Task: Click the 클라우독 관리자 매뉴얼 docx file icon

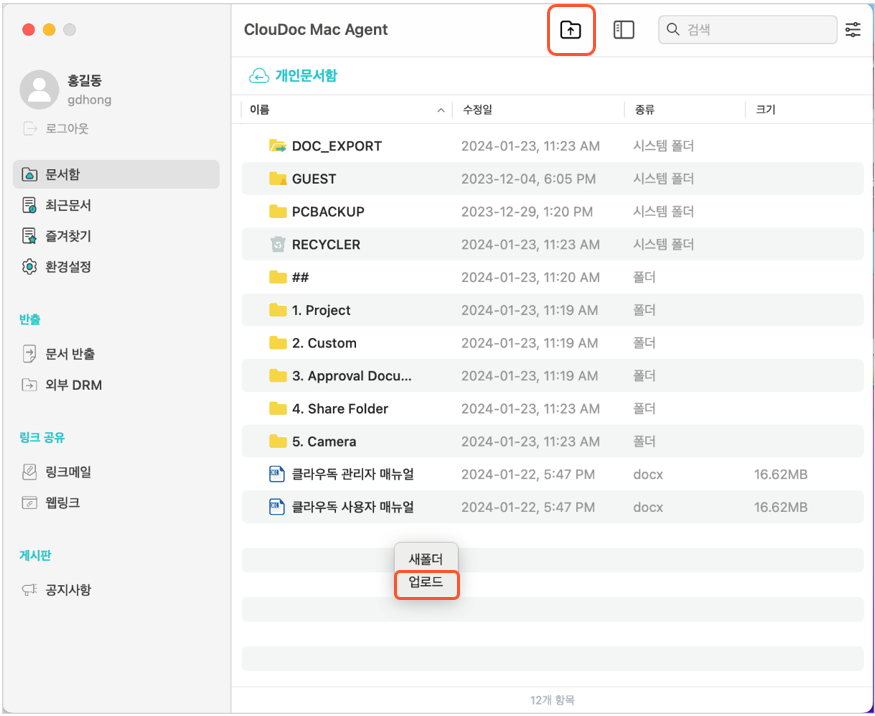Action: click(277, 474)
